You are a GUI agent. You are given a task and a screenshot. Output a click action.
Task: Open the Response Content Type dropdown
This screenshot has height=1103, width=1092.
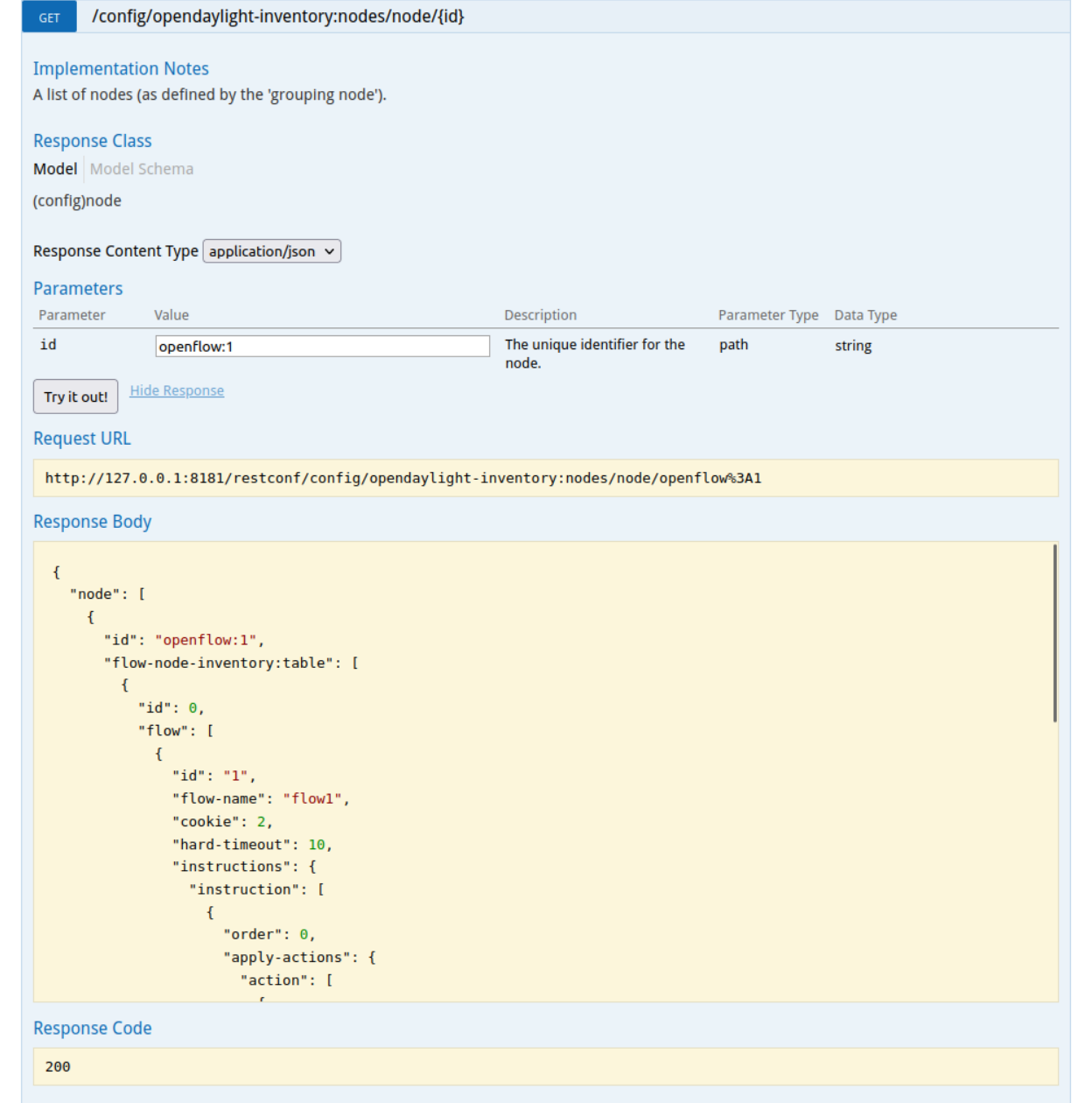[x=271, y=251]
